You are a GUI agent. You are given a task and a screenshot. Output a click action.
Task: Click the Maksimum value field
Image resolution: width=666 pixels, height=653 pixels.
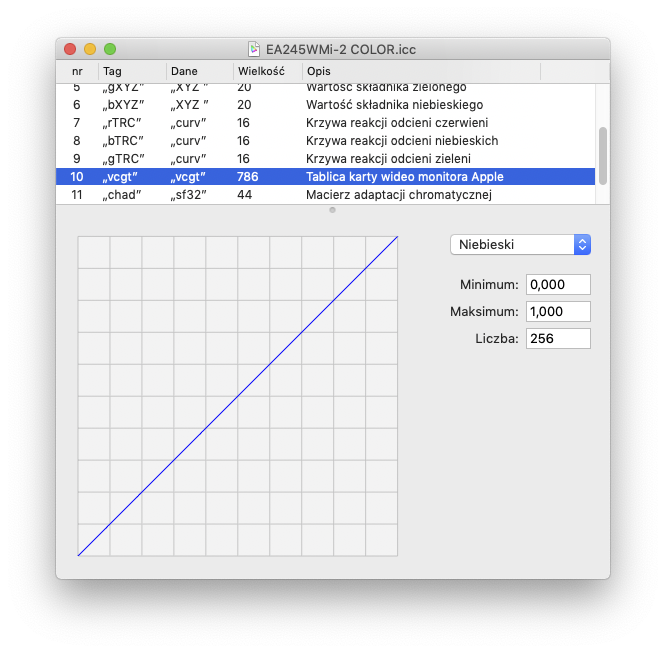tap(558, 312)
